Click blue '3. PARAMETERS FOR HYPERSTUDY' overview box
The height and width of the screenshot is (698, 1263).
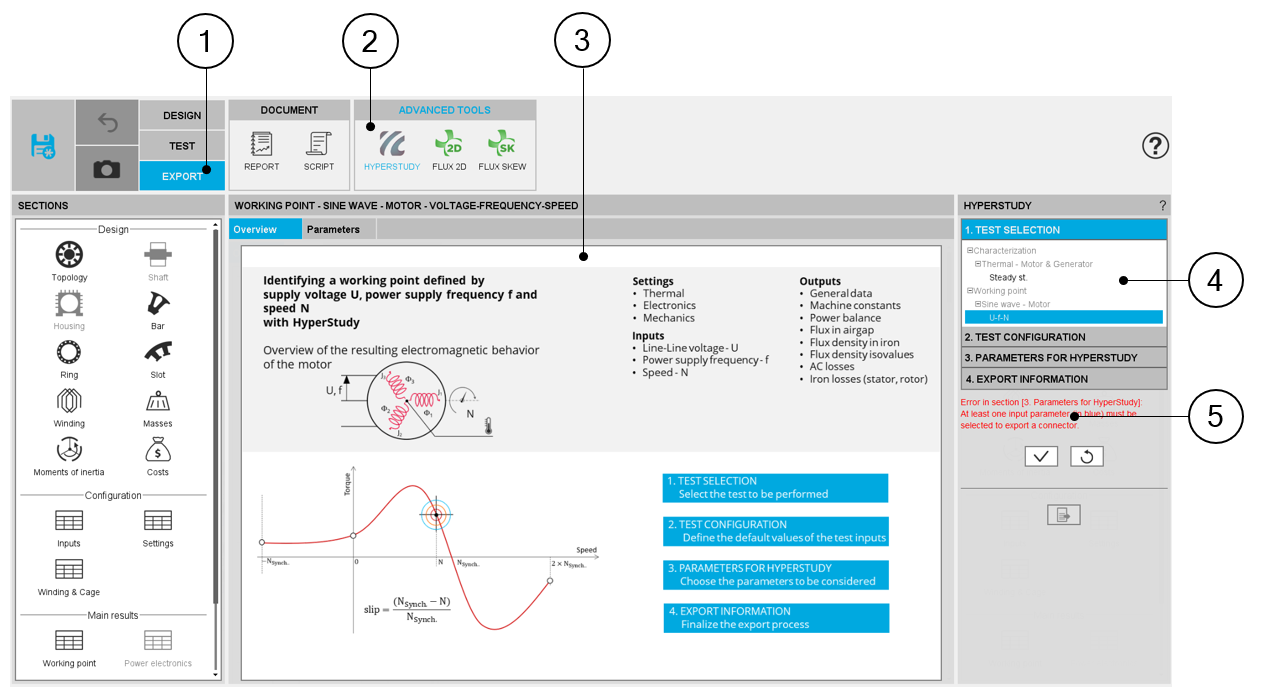pos(776,574)
